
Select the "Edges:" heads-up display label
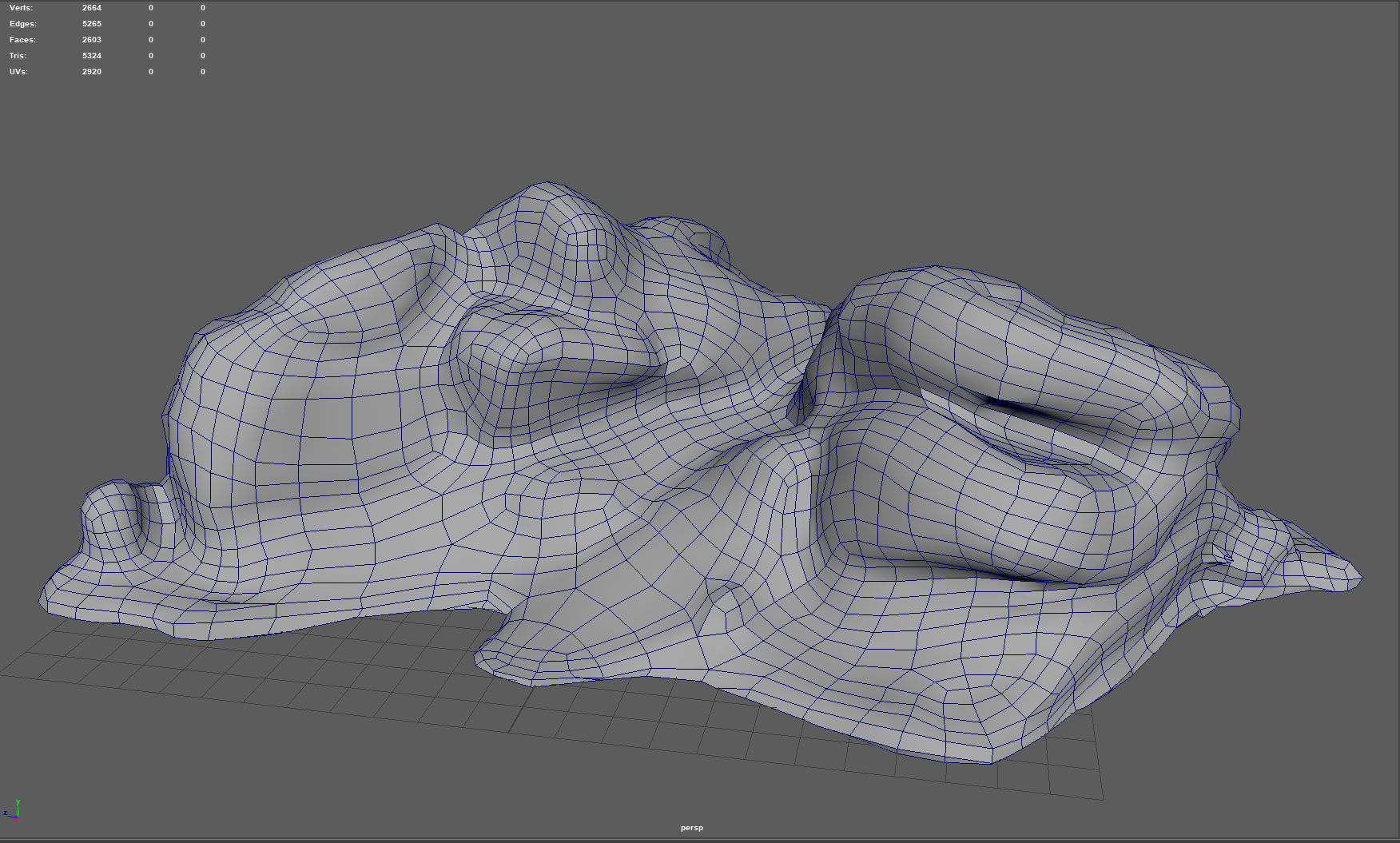click(23, 24)
